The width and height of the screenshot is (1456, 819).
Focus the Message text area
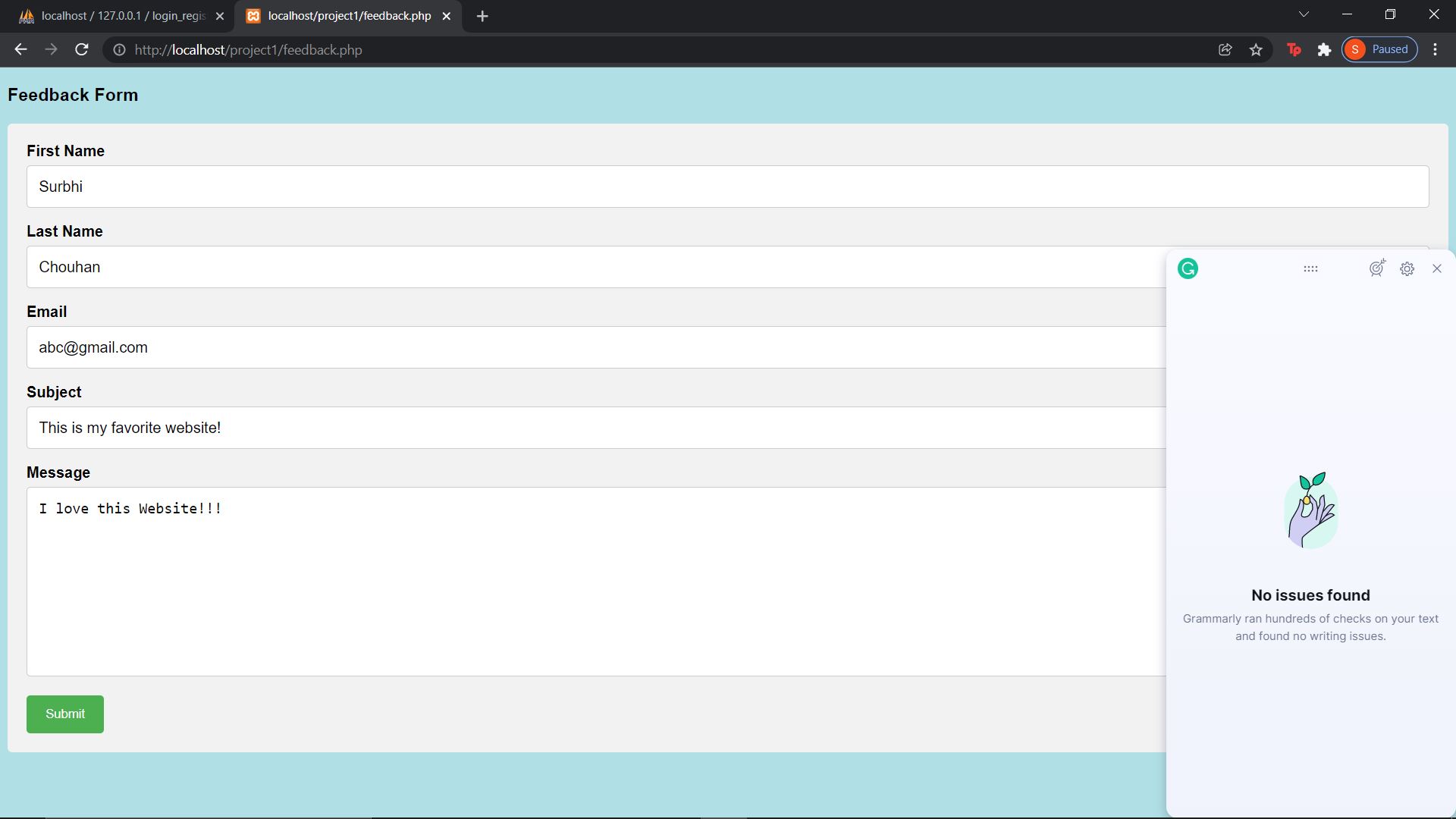point(595,581)
